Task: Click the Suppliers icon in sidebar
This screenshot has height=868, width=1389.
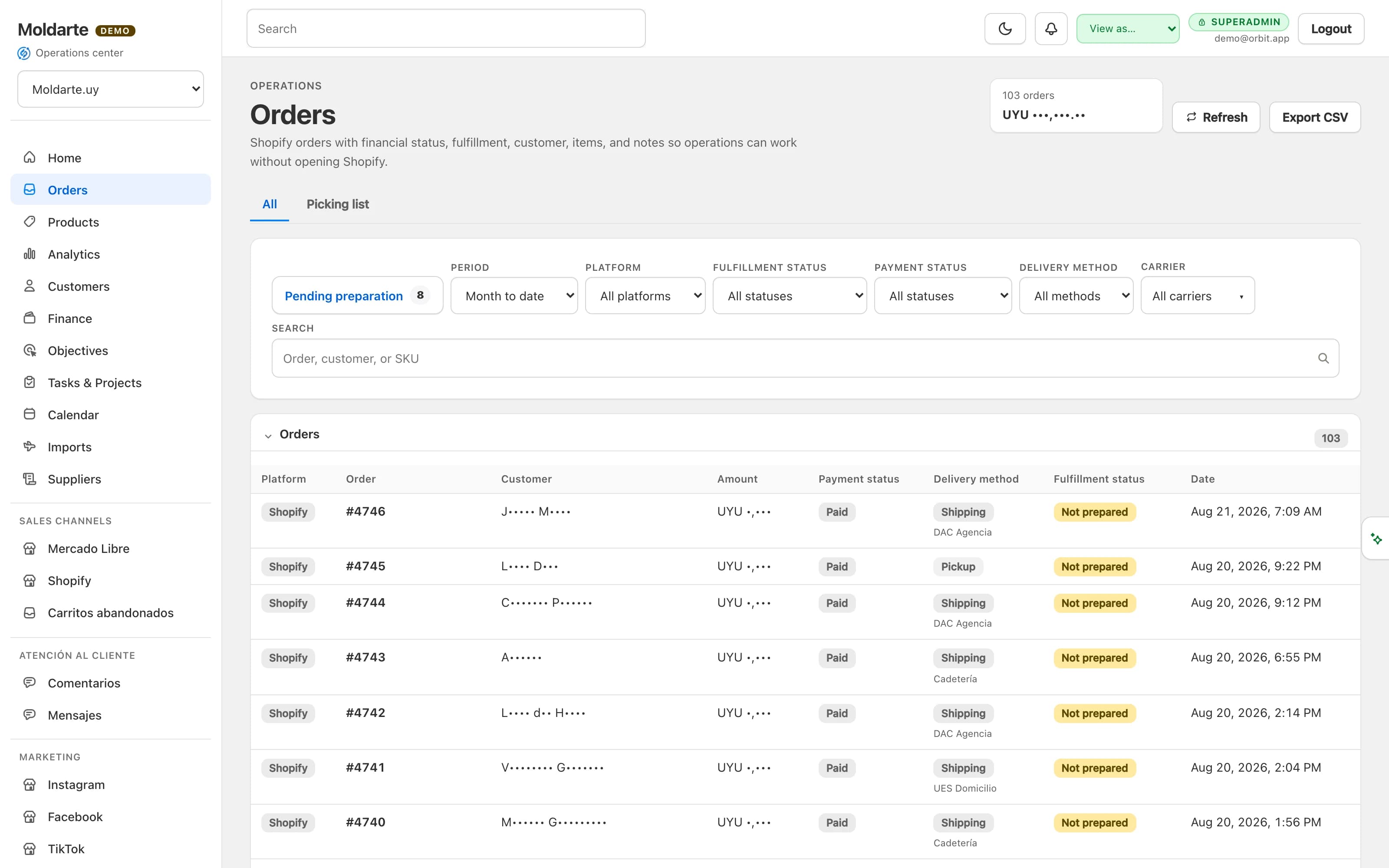Action: [29, 479]
